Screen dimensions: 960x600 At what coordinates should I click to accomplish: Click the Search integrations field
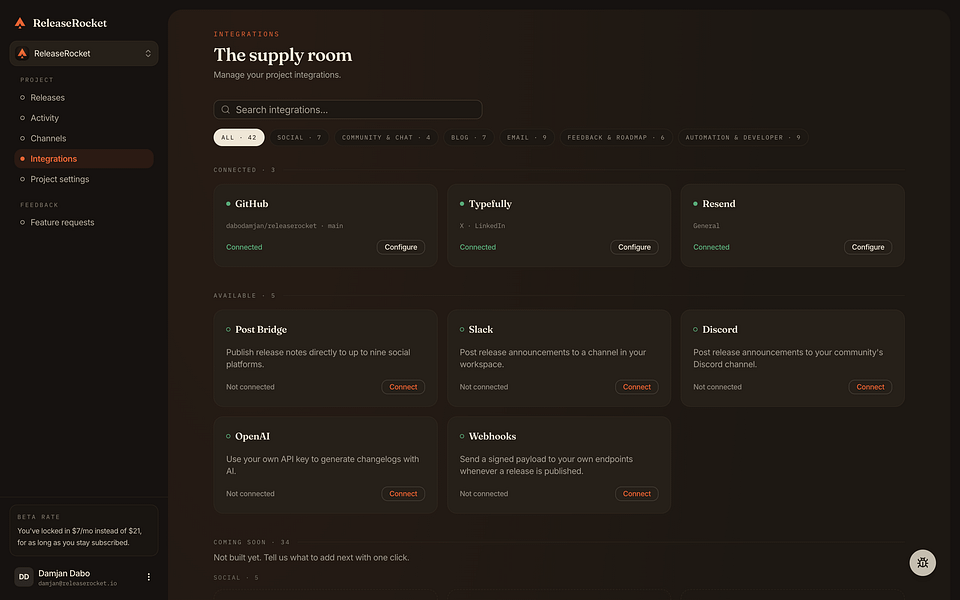[x=348, y=110]
